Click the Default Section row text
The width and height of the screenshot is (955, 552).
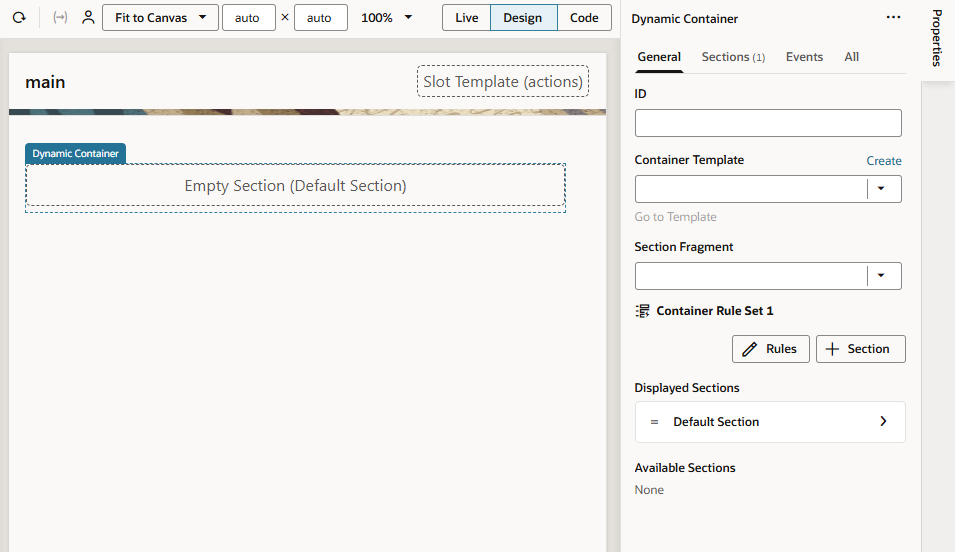pos(716,422)
